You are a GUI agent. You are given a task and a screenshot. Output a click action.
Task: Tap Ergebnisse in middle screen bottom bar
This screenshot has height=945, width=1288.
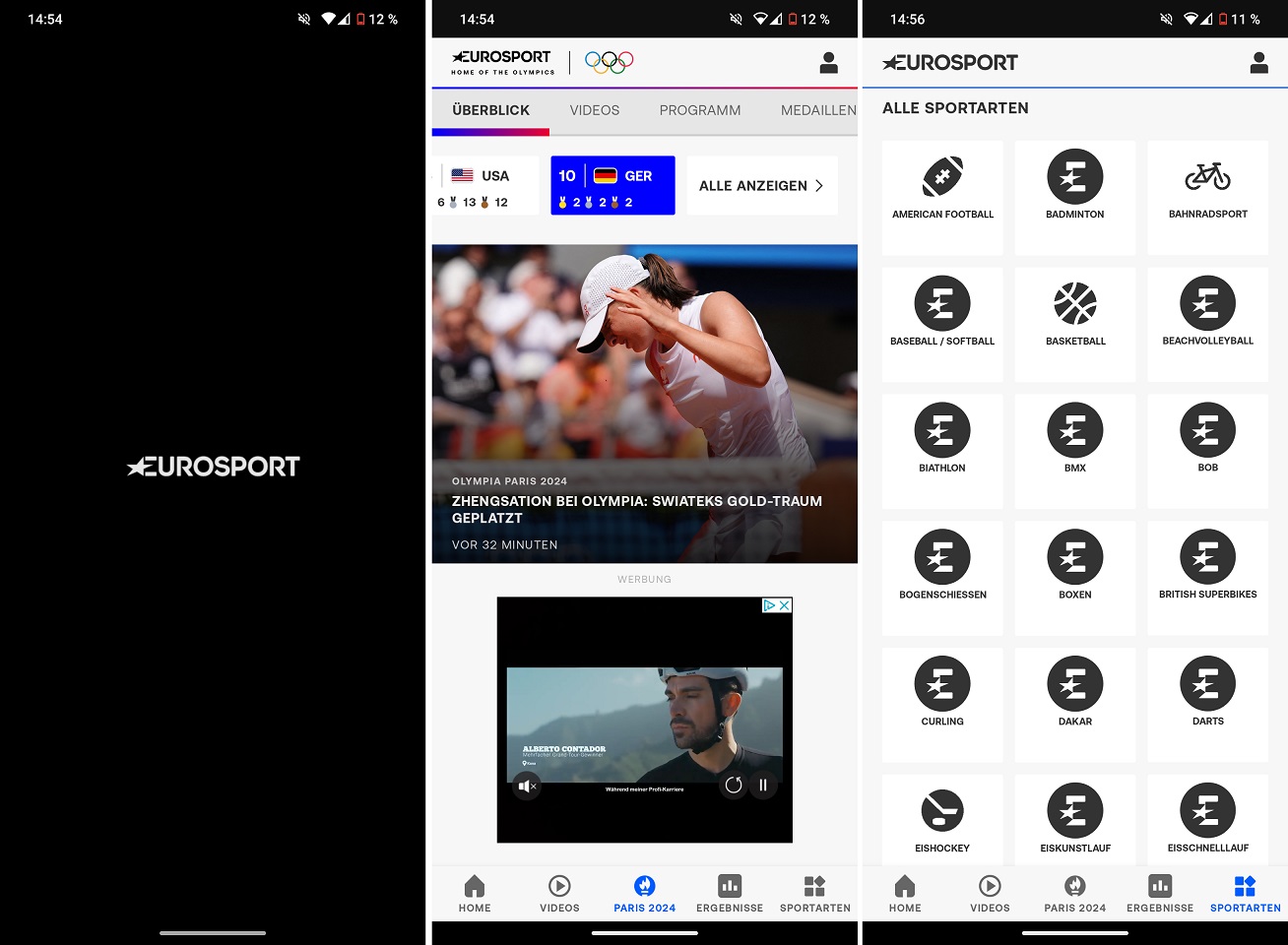730,894
